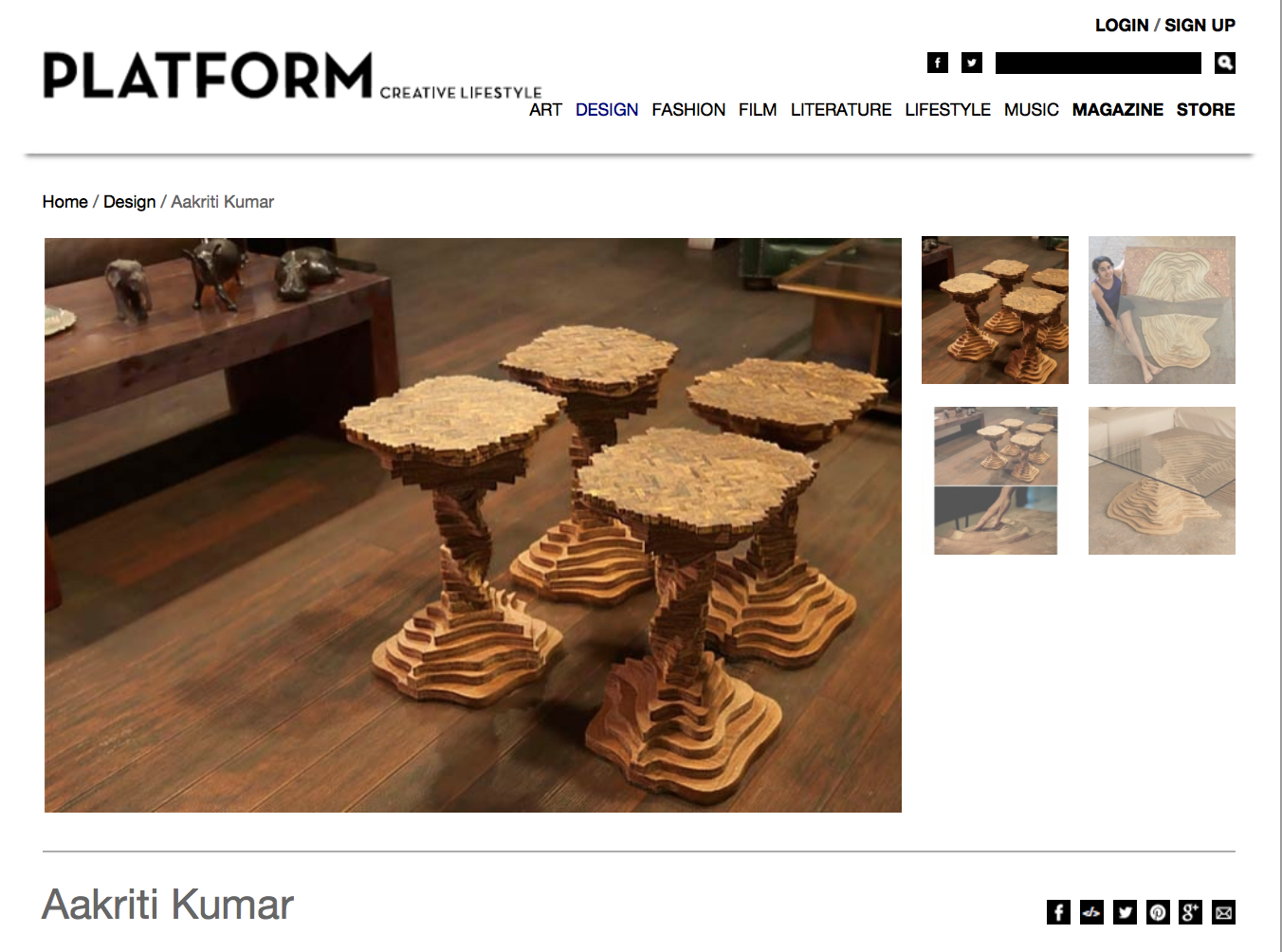Select the glass-top table thumbnail
The image size is (1282, 952).
click(x=1162, y=481)
